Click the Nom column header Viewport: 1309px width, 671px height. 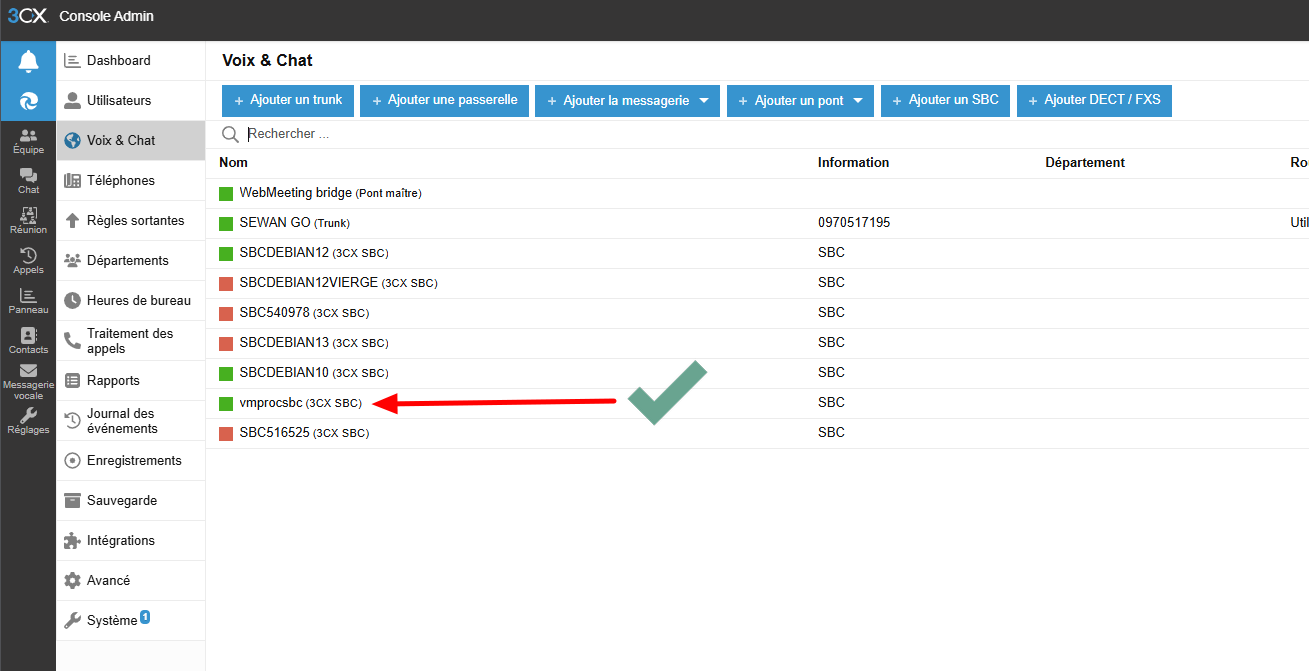coord(233,162)
